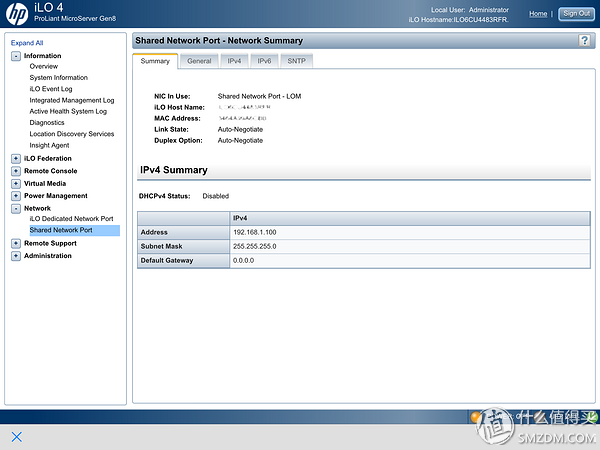Close overlay with the blue X icon
This screenshot has width=600, height=450.
point(17,437)
